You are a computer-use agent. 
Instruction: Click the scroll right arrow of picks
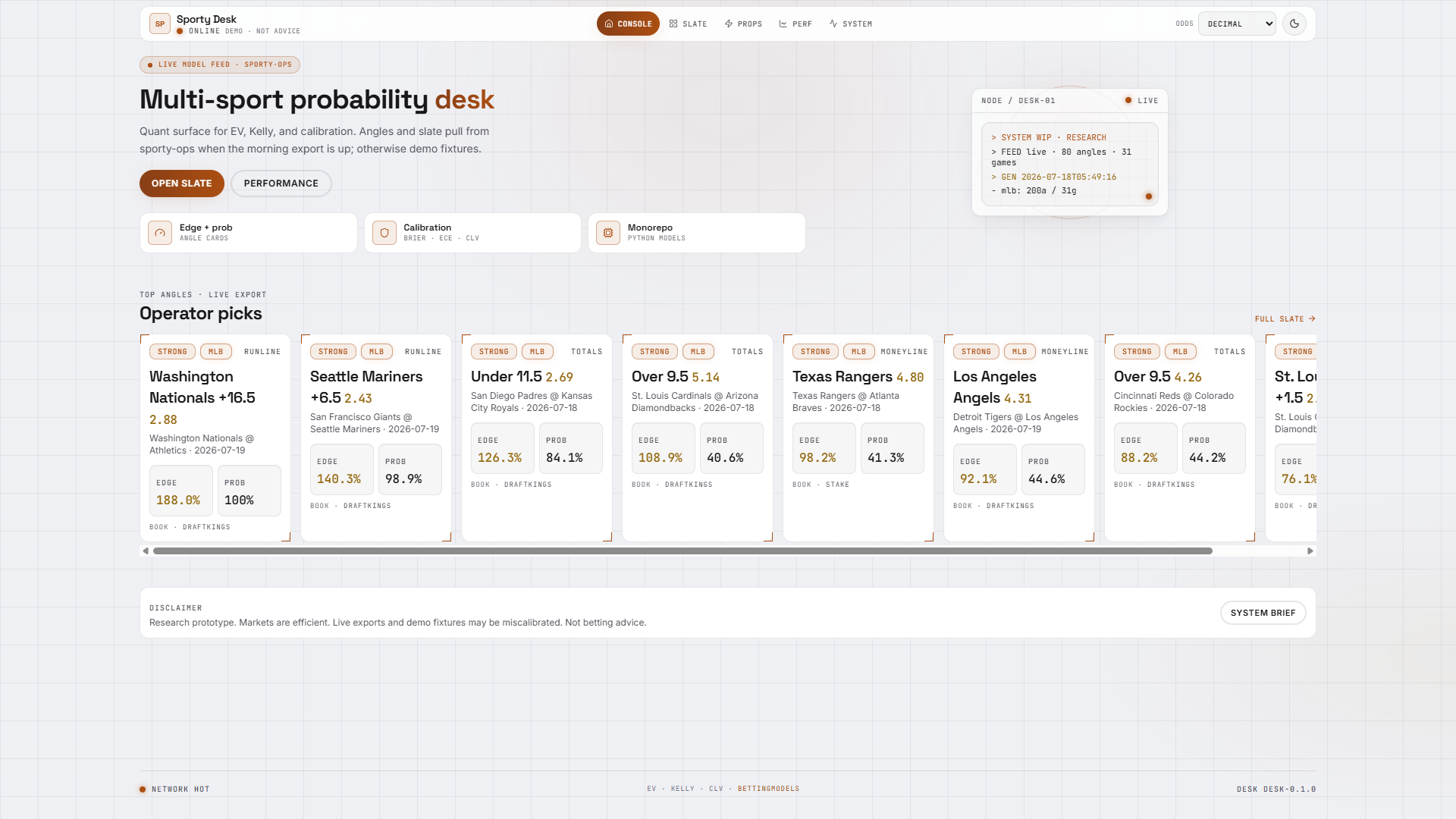1310,551
